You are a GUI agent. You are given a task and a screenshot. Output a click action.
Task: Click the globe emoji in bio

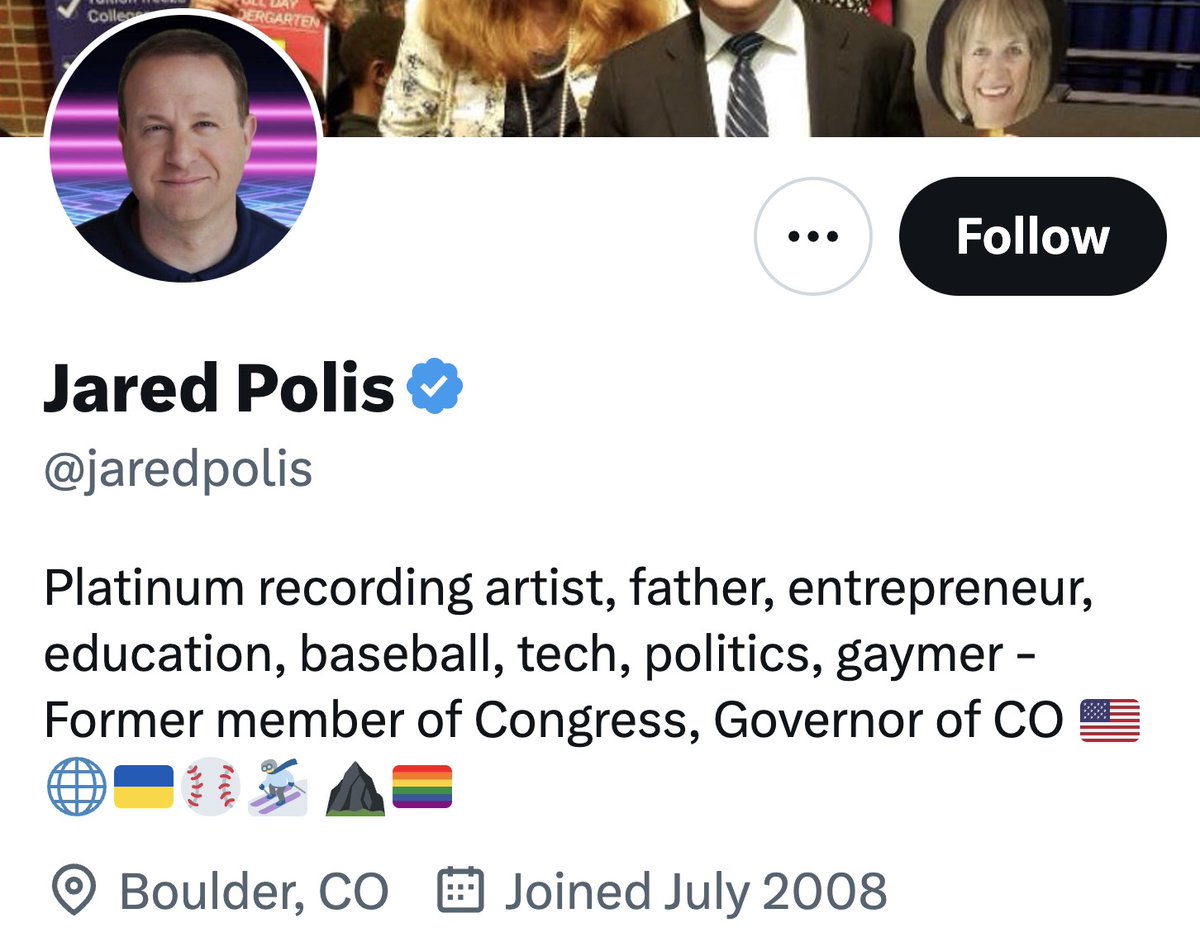[x=74, y=786]
